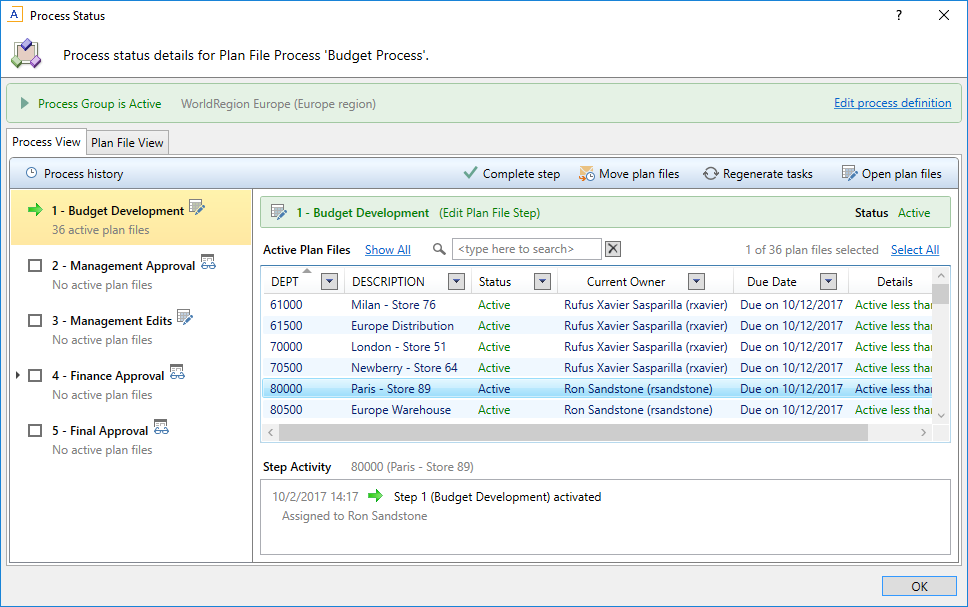Check the Management Approval step checkbox
The width and height of the screenshot is (968, 607).
point(35,266)
